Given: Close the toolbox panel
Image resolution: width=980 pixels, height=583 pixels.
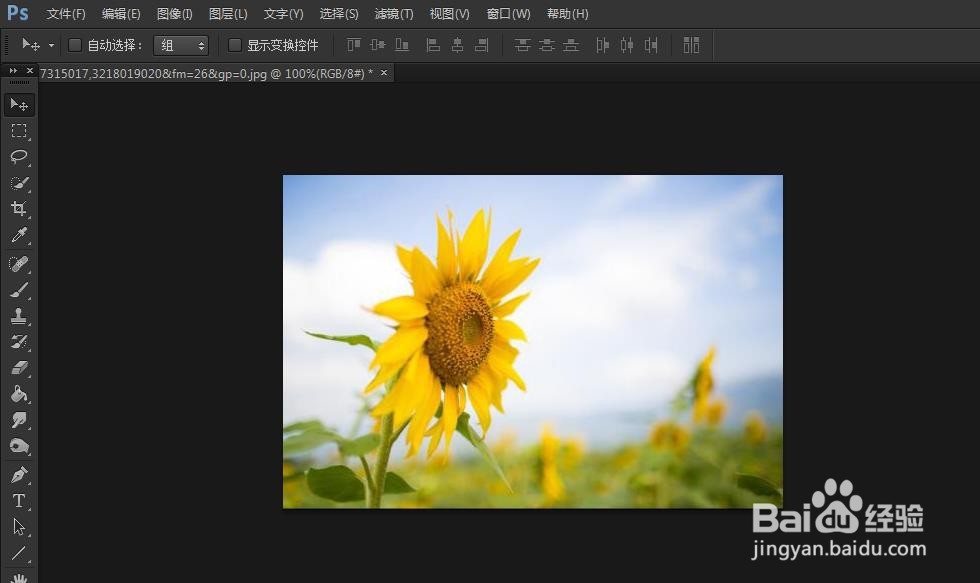Looking at the screenshot, I should [x=29, y=71].
